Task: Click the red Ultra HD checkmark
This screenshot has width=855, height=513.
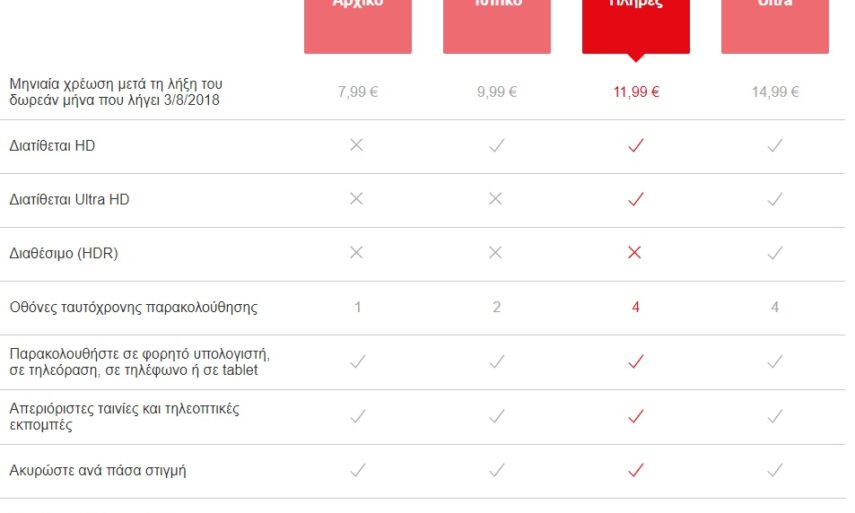Action: tap(635, 199)
